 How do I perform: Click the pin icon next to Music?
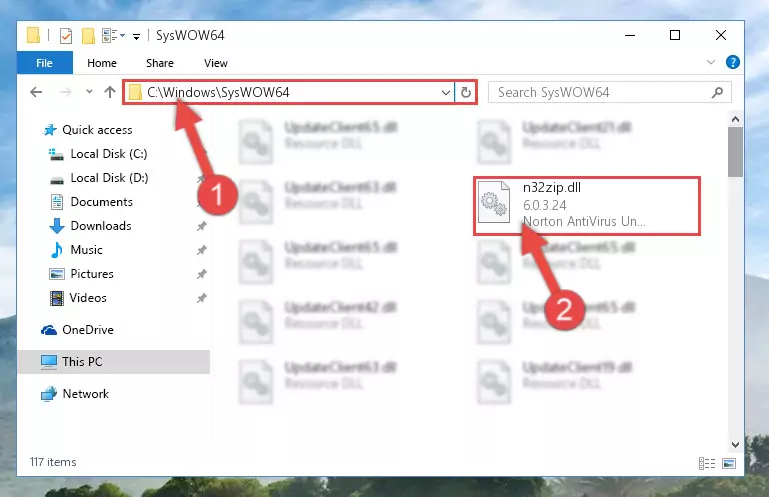click(202, 250)
